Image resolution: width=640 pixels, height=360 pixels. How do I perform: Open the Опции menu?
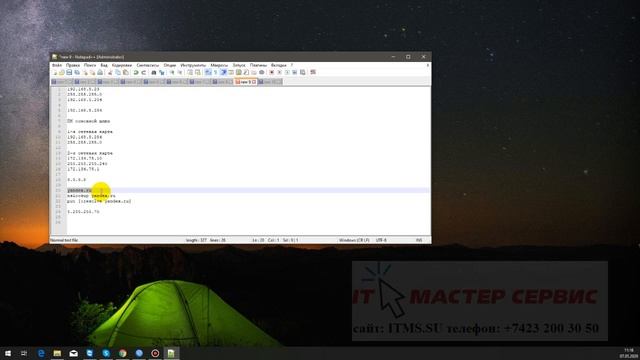coord(170,65)
